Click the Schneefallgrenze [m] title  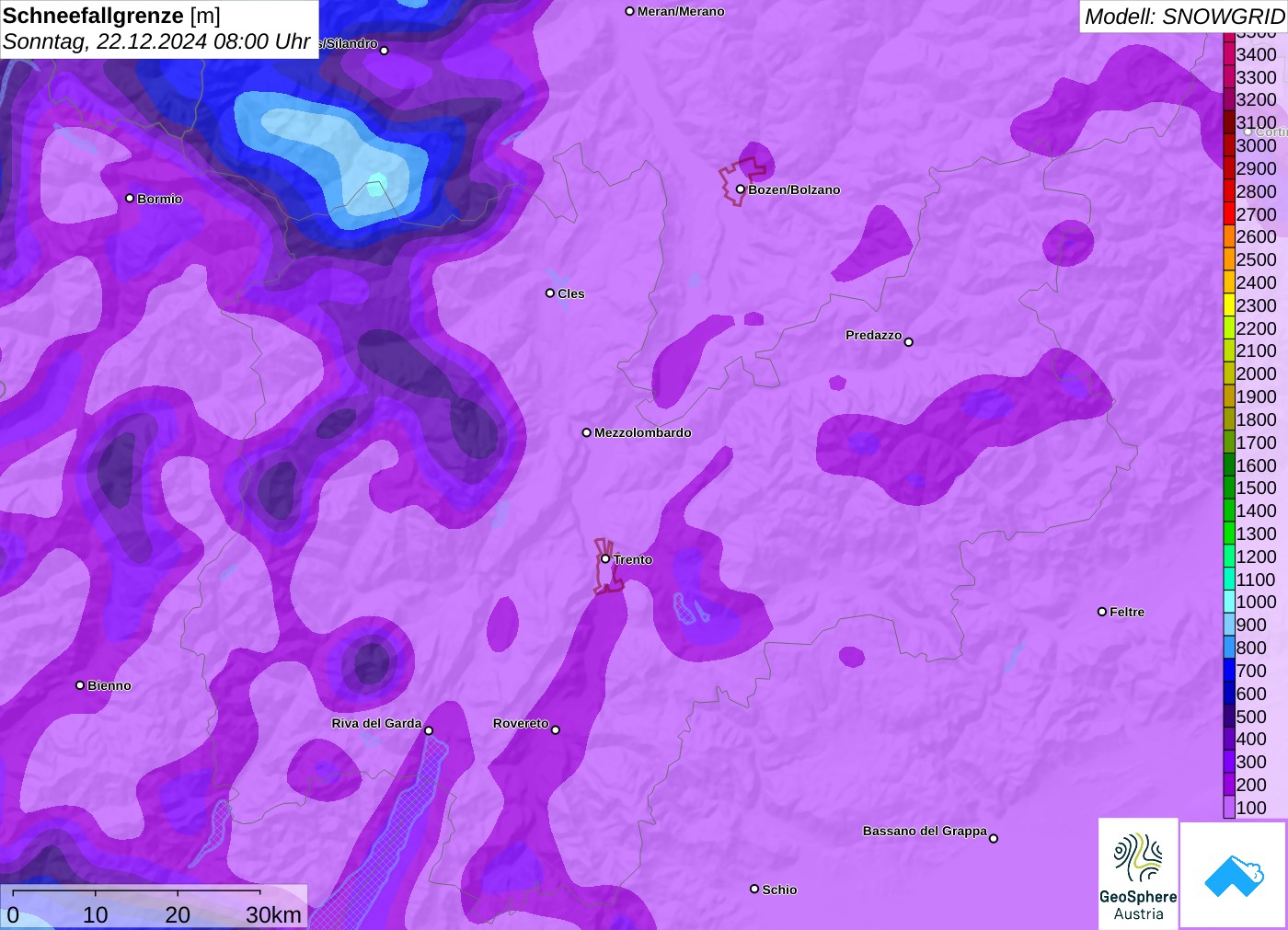111,16
